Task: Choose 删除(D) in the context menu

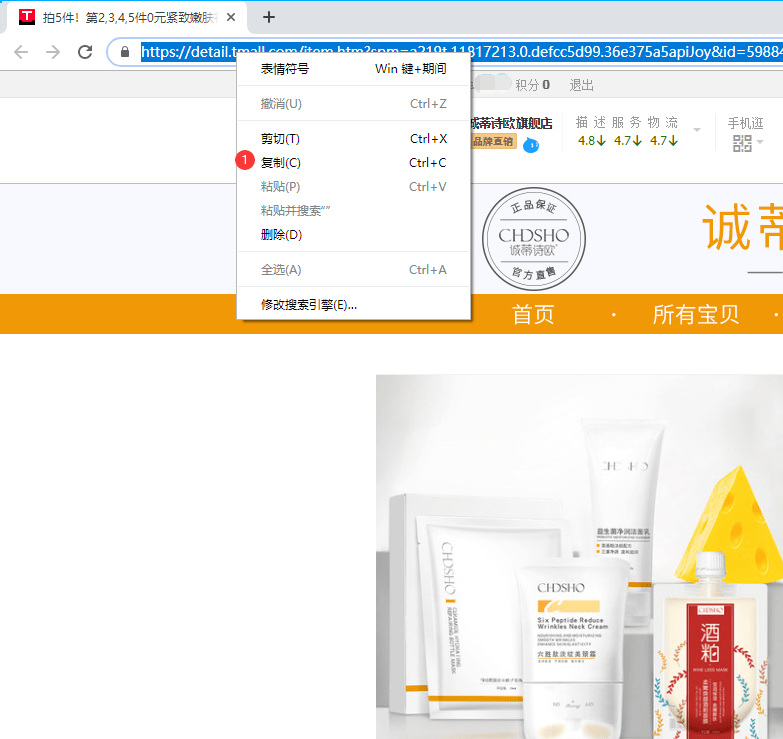Action: point(354,235)
